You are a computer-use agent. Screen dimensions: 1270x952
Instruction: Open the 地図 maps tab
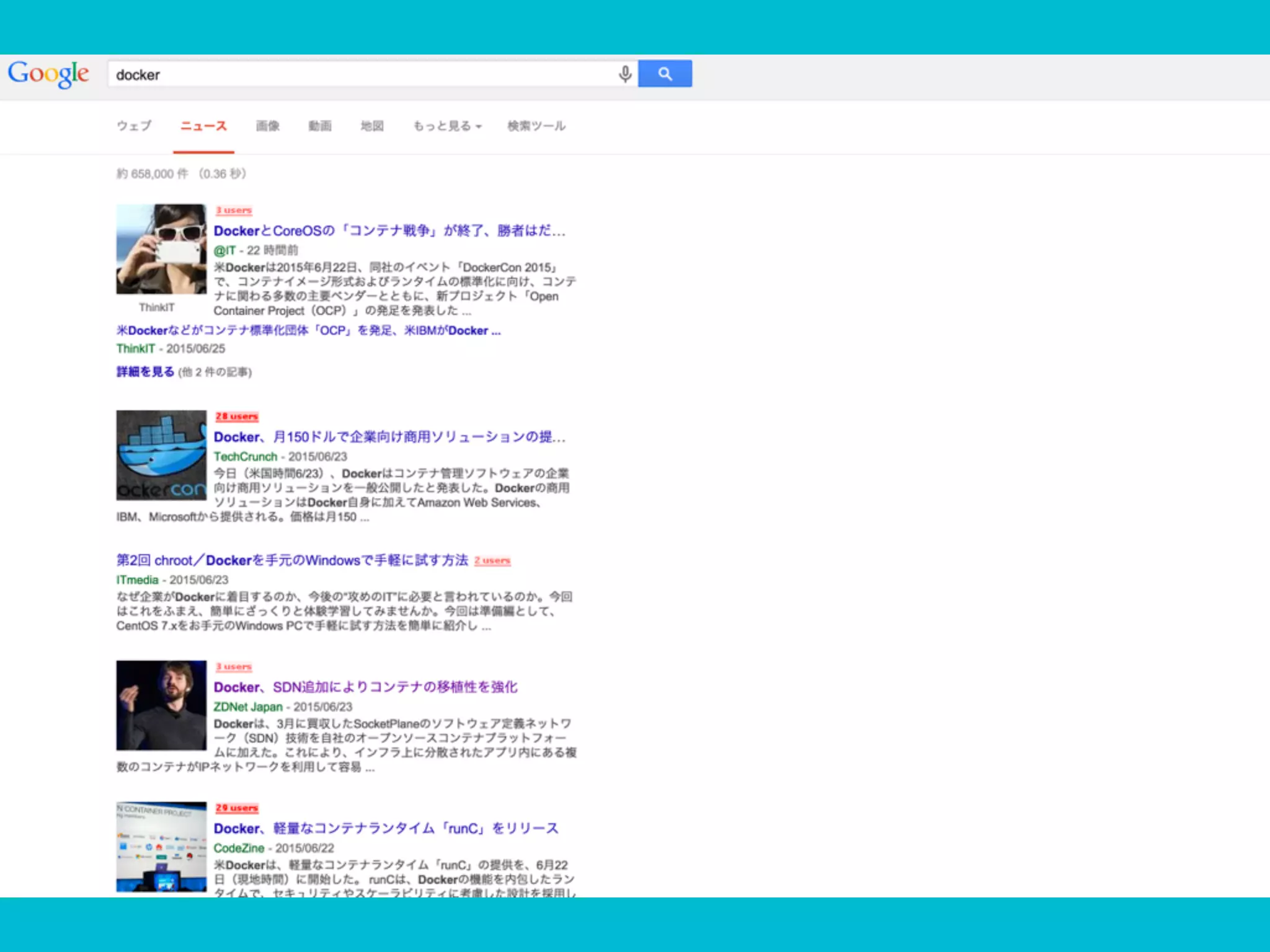[x=372, y=126]
